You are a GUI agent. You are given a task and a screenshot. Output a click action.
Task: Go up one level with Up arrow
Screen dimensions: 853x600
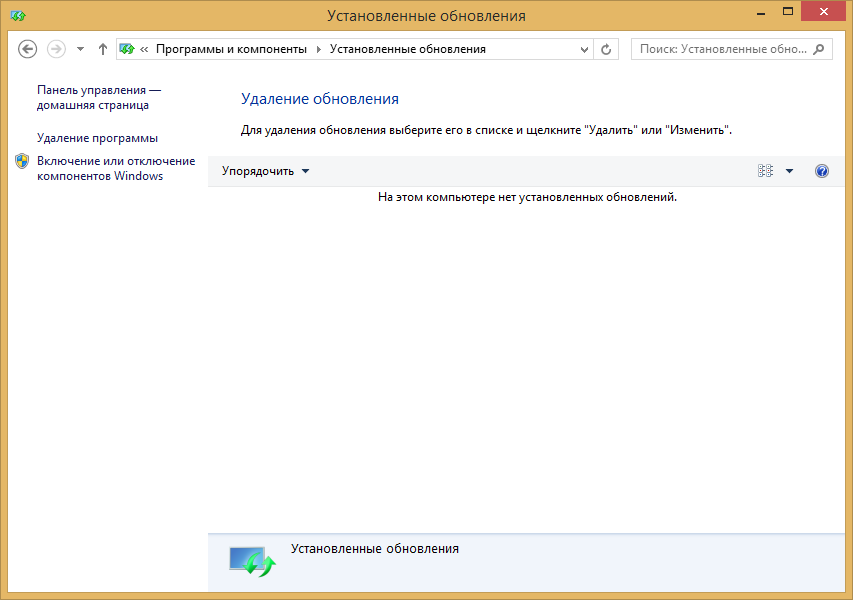pyautogui.click(x=103, y=49)
